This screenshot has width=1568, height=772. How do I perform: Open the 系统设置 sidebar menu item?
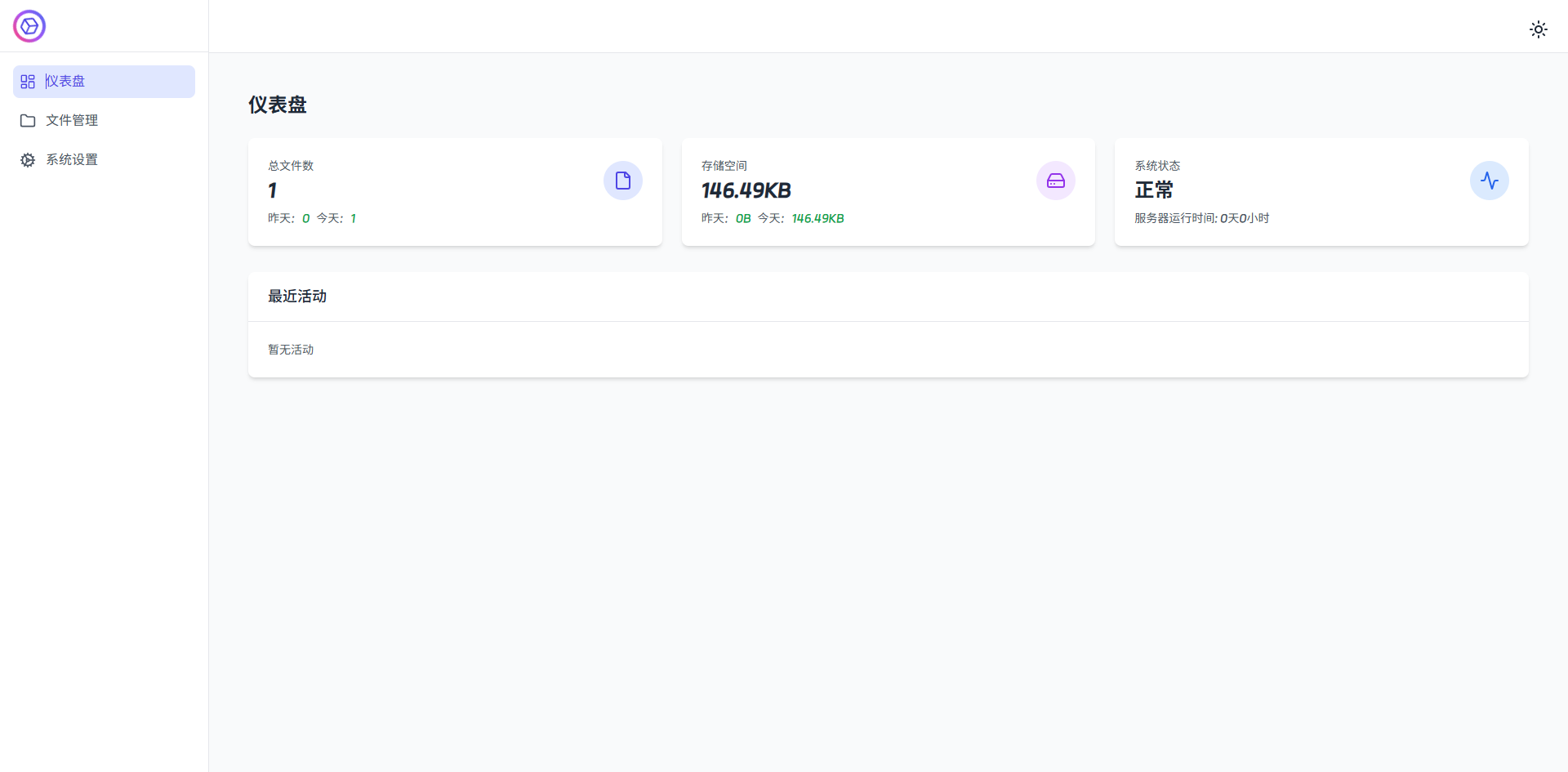pyautogui.click(x=104, y=160)
